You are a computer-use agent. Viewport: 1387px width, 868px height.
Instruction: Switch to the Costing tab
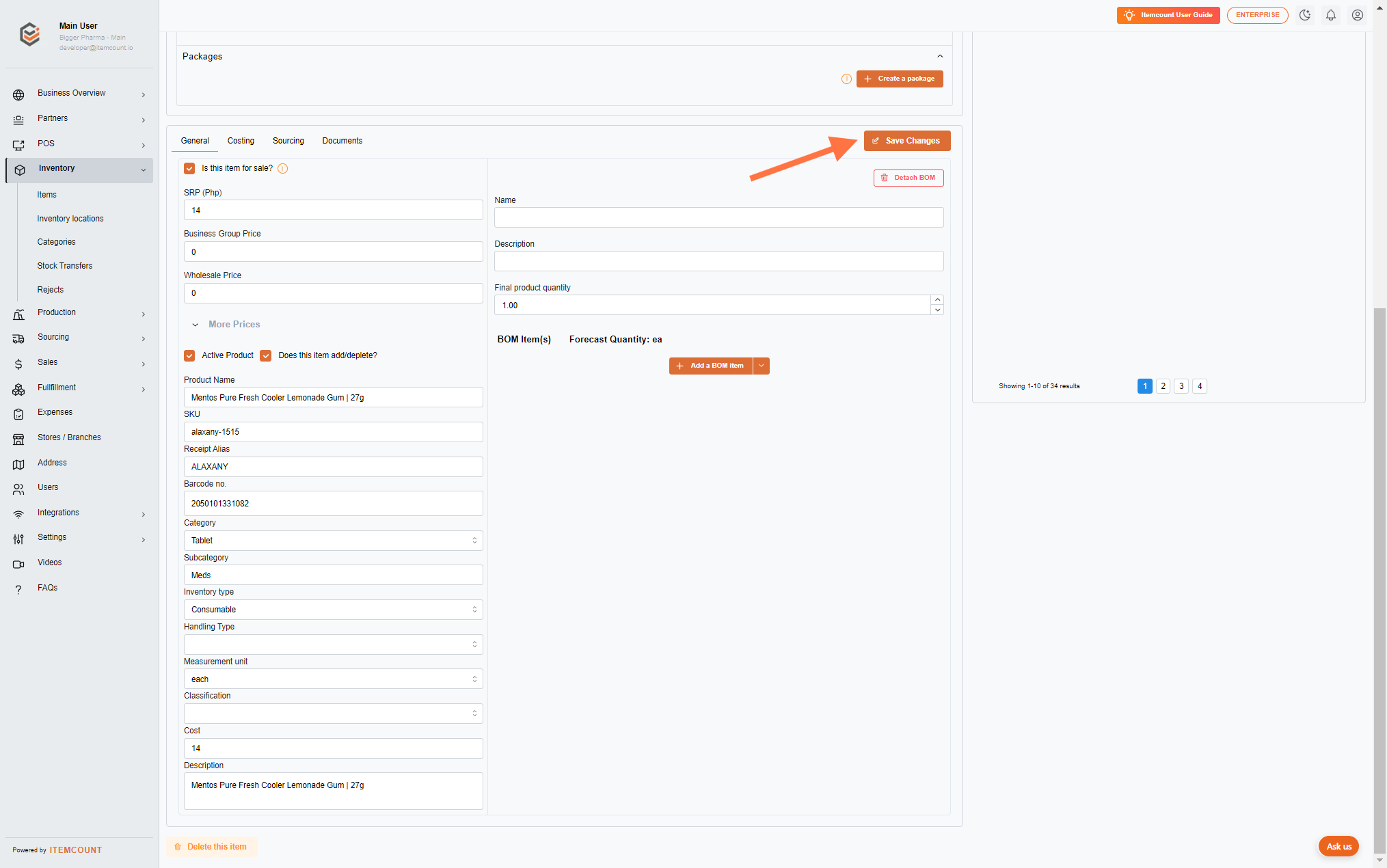(x=241, y=141)
